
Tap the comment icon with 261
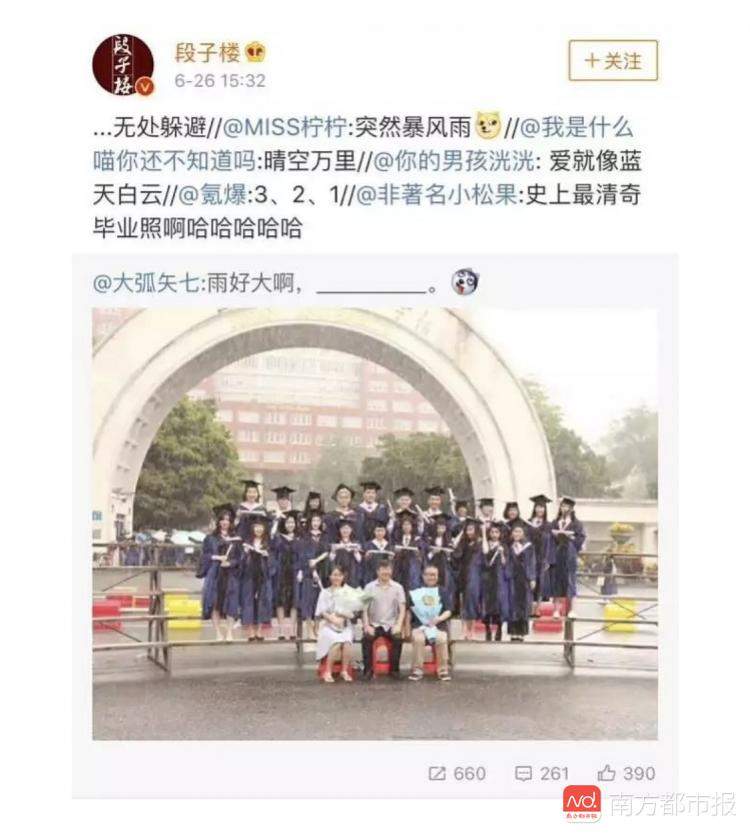click(x=542, y=773)
